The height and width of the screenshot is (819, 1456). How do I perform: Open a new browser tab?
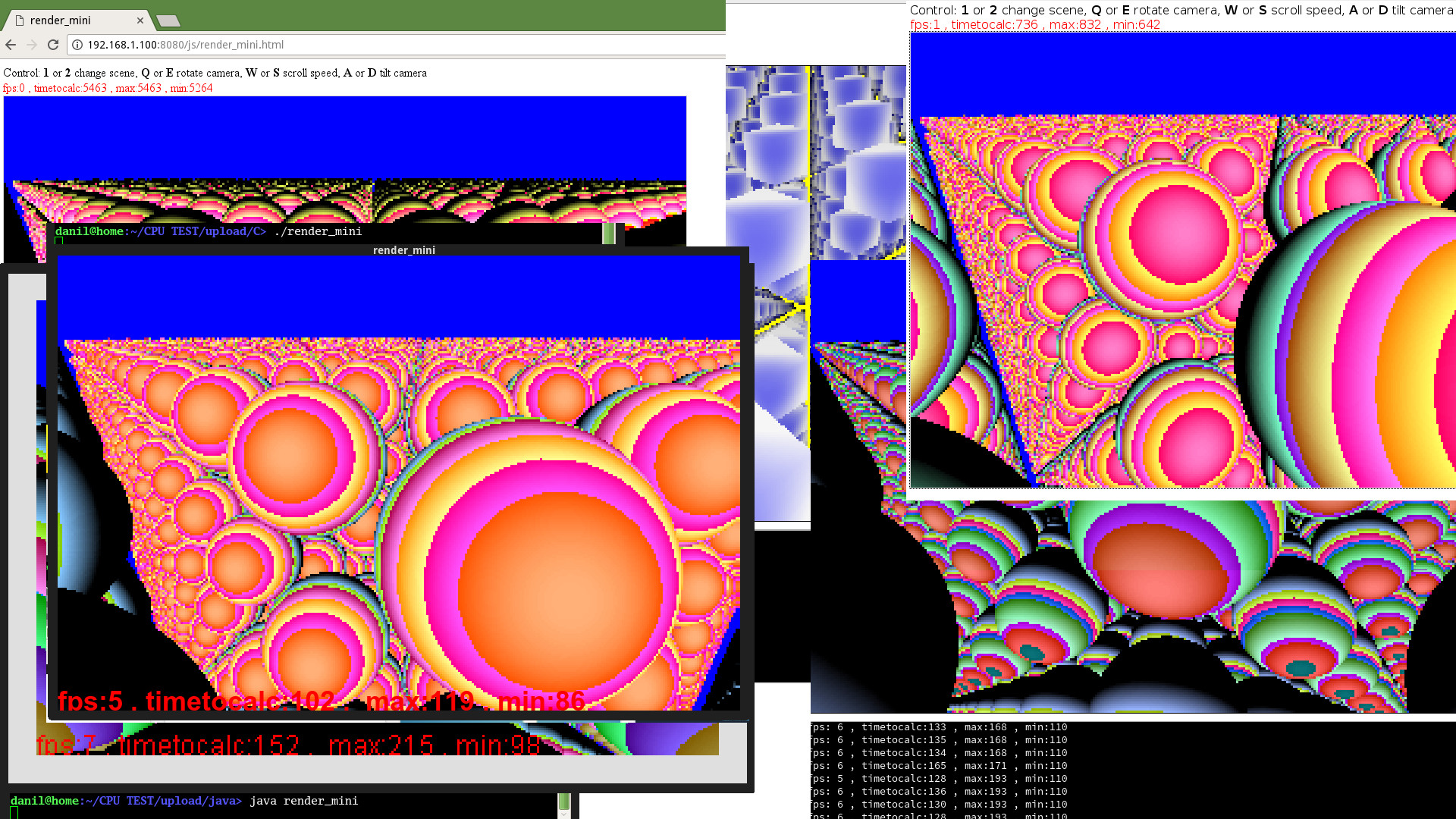point(168,20)
